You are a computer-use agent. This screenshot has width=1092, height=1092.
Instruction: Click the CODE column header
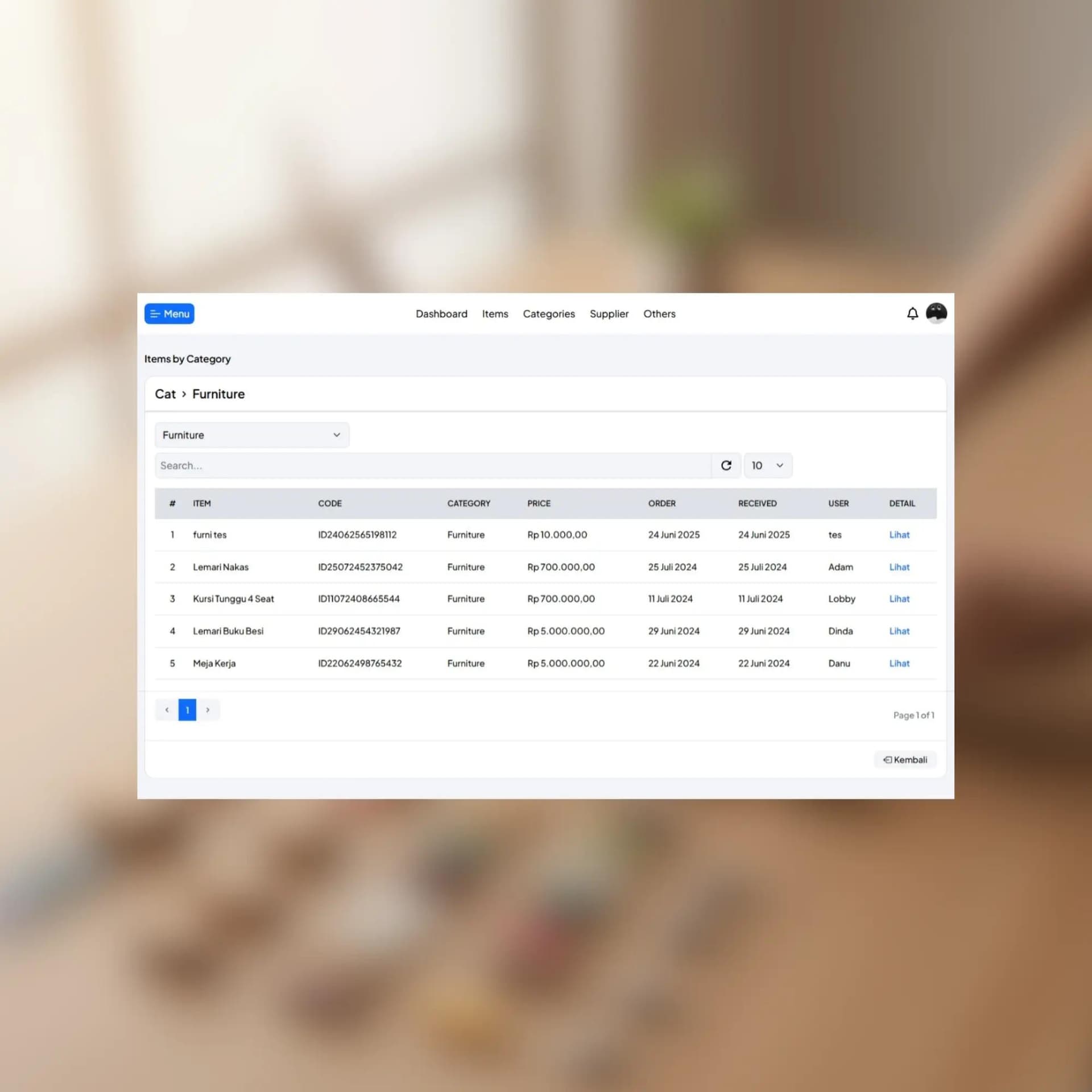click(x=330, y=503)
